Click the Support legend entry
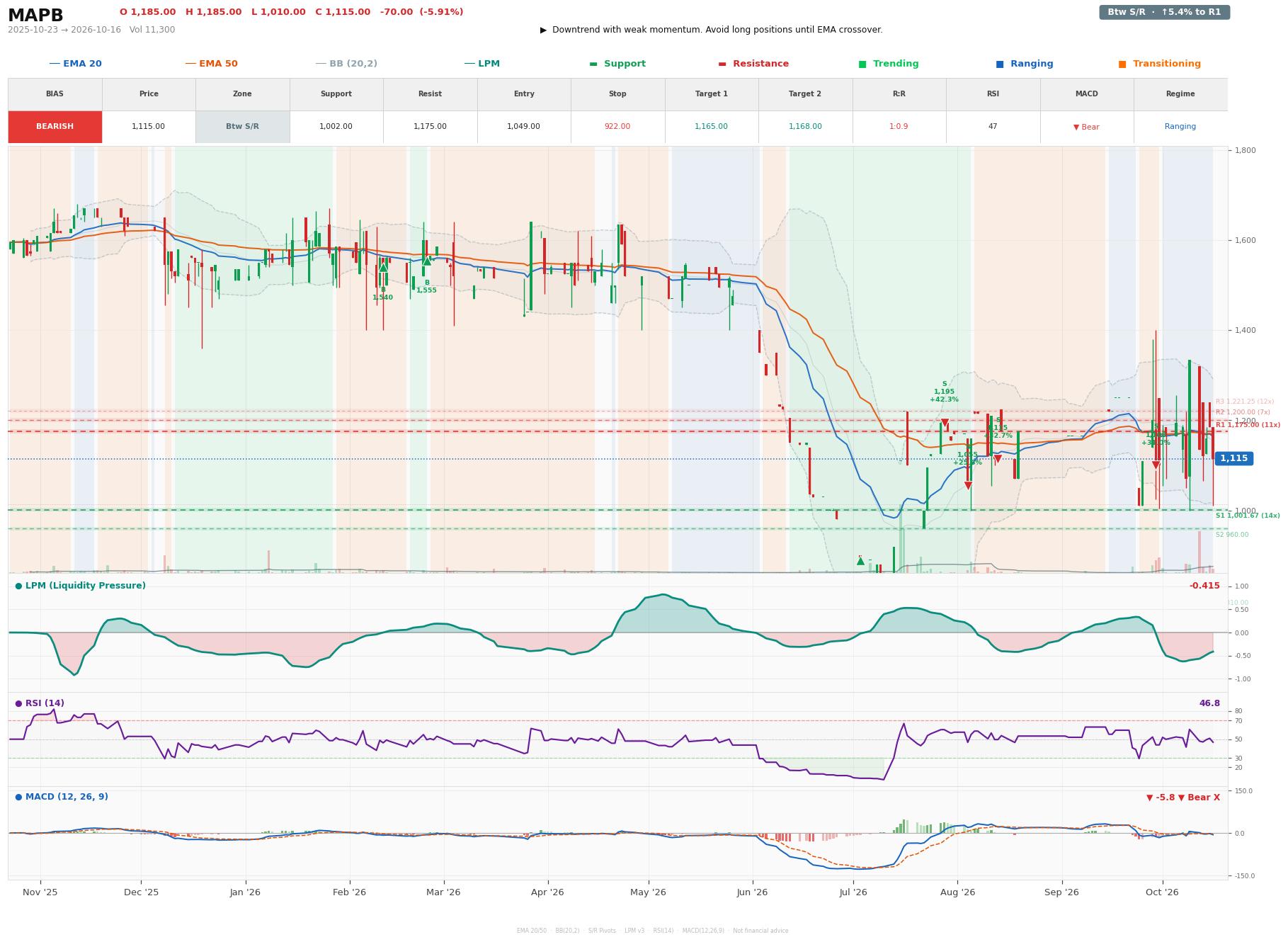1288x942 pixels. tap(617, 64)
